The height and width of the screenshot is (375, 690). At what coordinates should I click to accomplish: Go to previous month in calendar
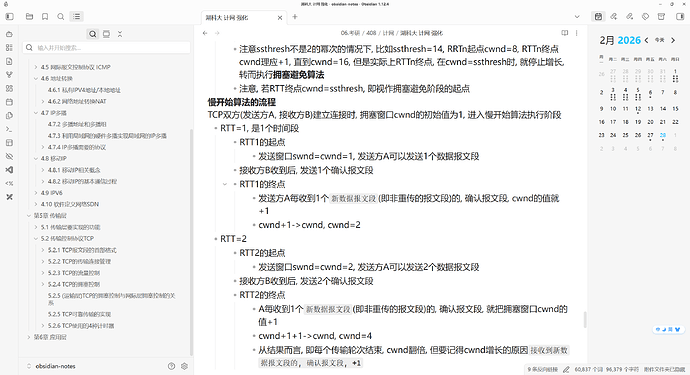point(646,40)
